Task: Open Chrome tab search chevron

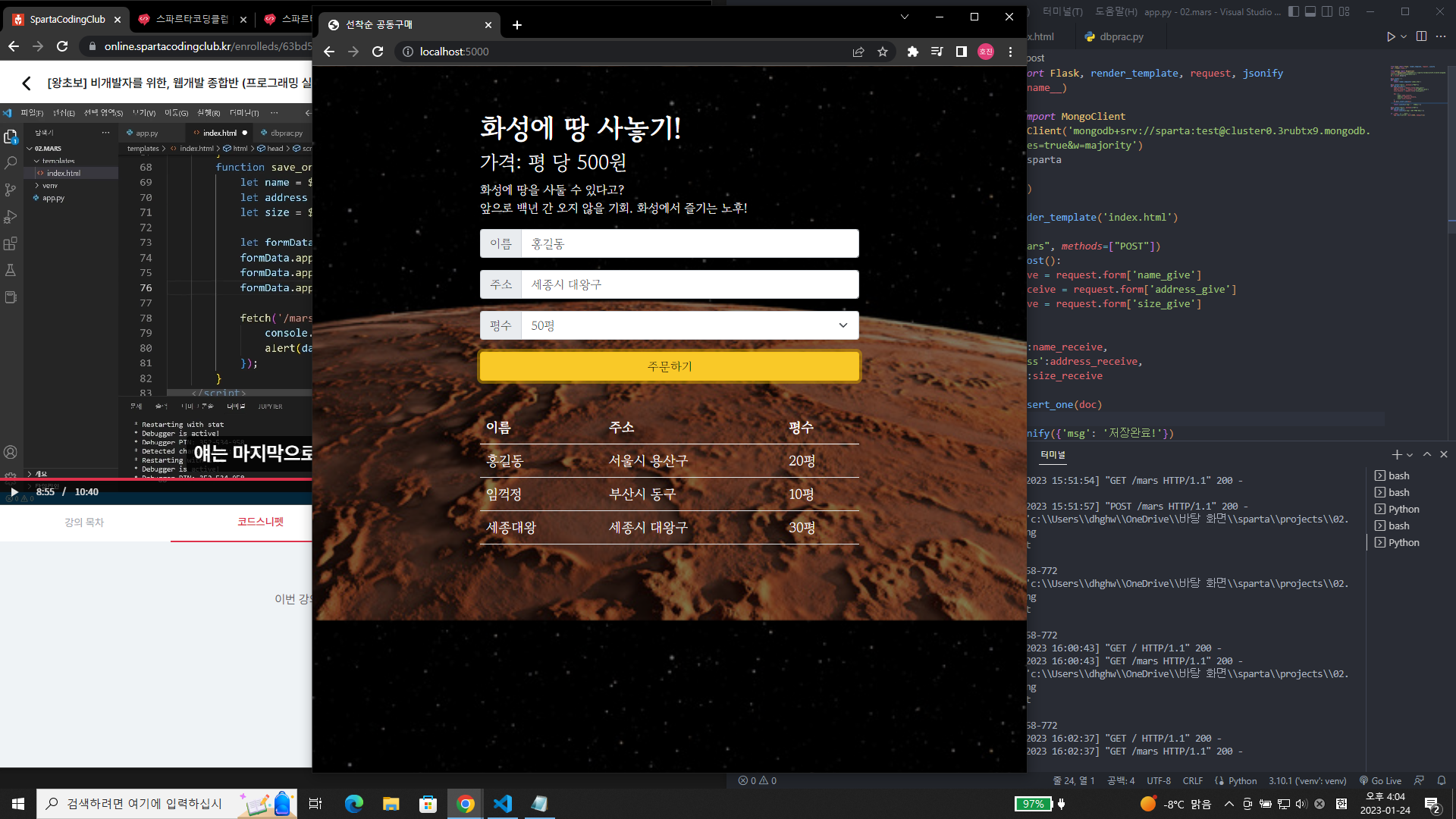Action: [x=905, y=17]
